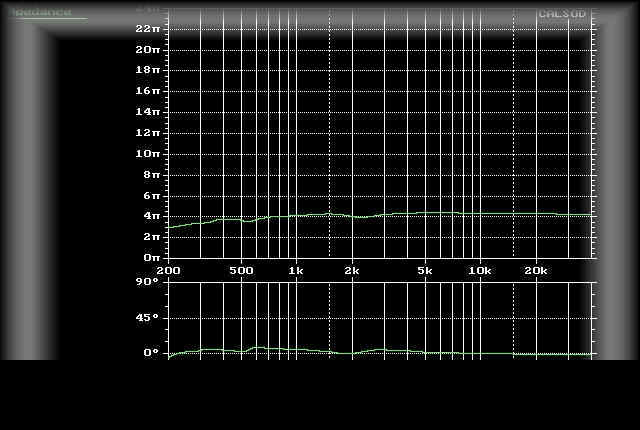This screenshot has height=430, width=640.
Task: Click the 0 ohm y-axis label
Action: (151, 257)
